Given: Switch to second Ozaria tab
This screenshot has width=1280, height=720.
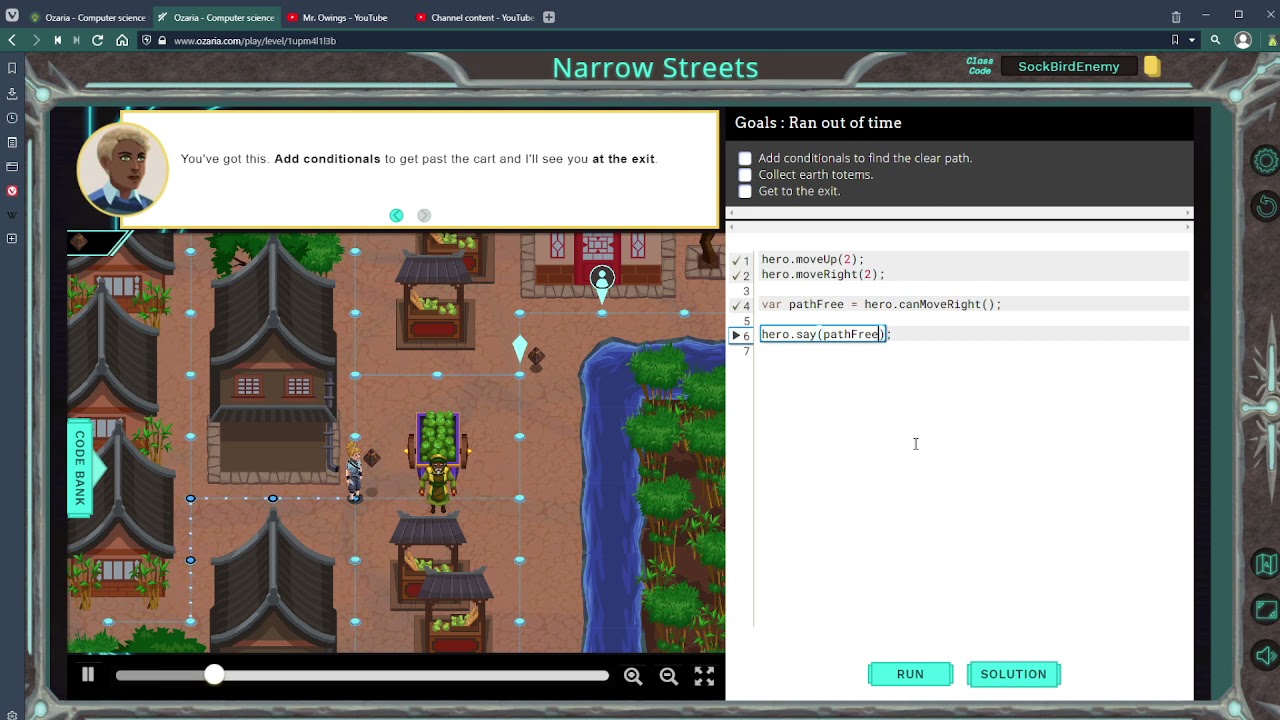Looking at the screenshot, I should tap(215, 17).
